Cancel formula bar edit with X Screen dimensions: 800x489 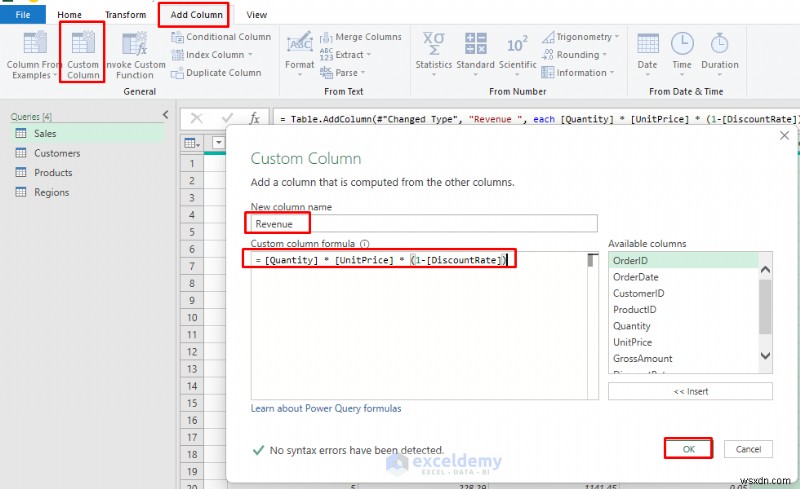pos(196,118)
